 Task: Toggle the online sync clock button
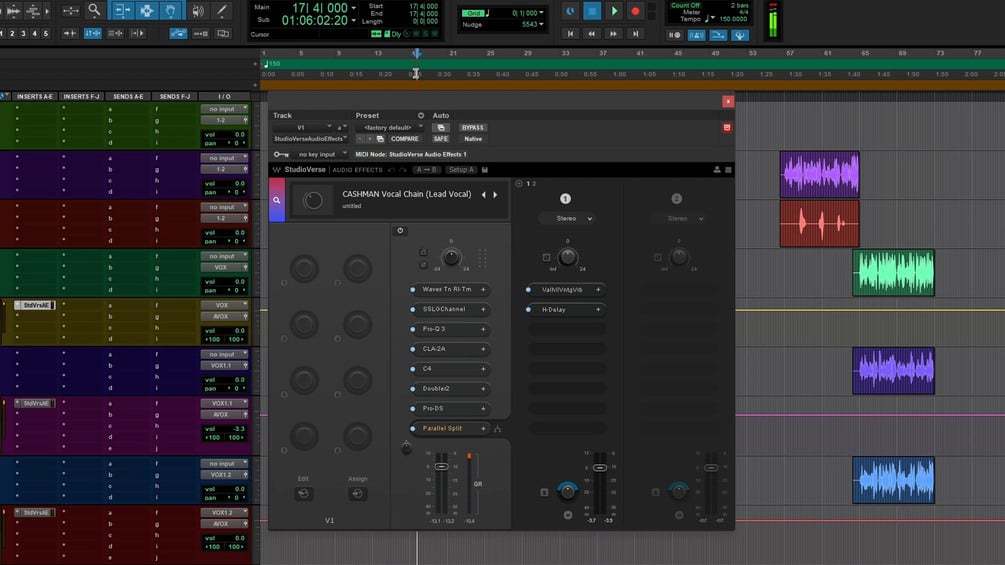click(x=570, y=11)
